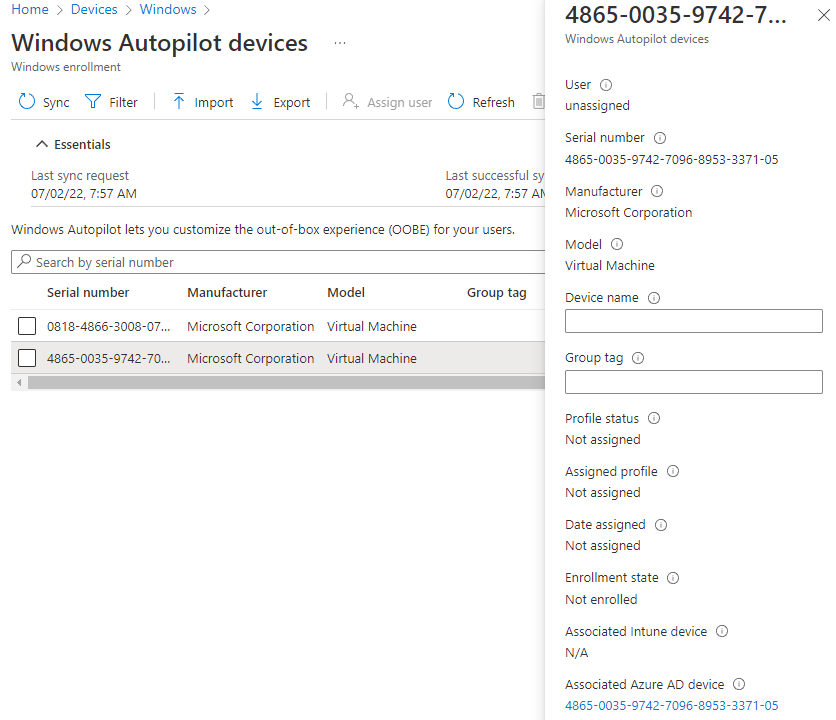Click the Assign user label

pyautogui.click(x=399, y=102)
